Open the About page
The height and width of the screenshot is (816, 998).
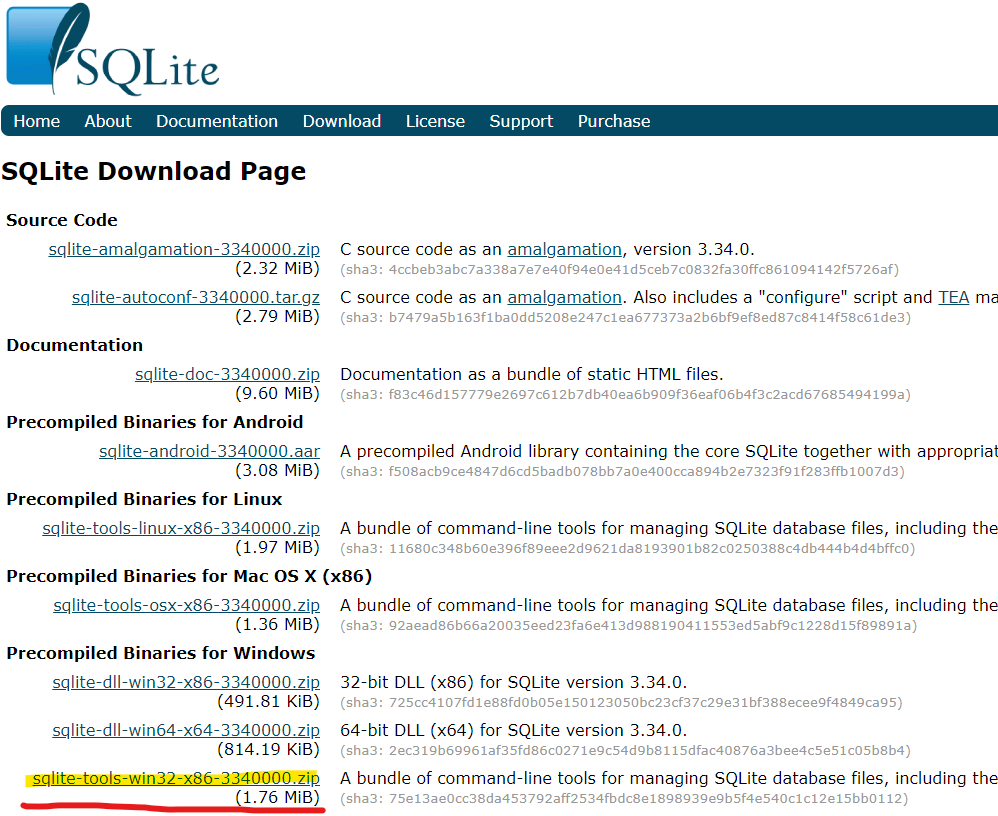point(107,121)
